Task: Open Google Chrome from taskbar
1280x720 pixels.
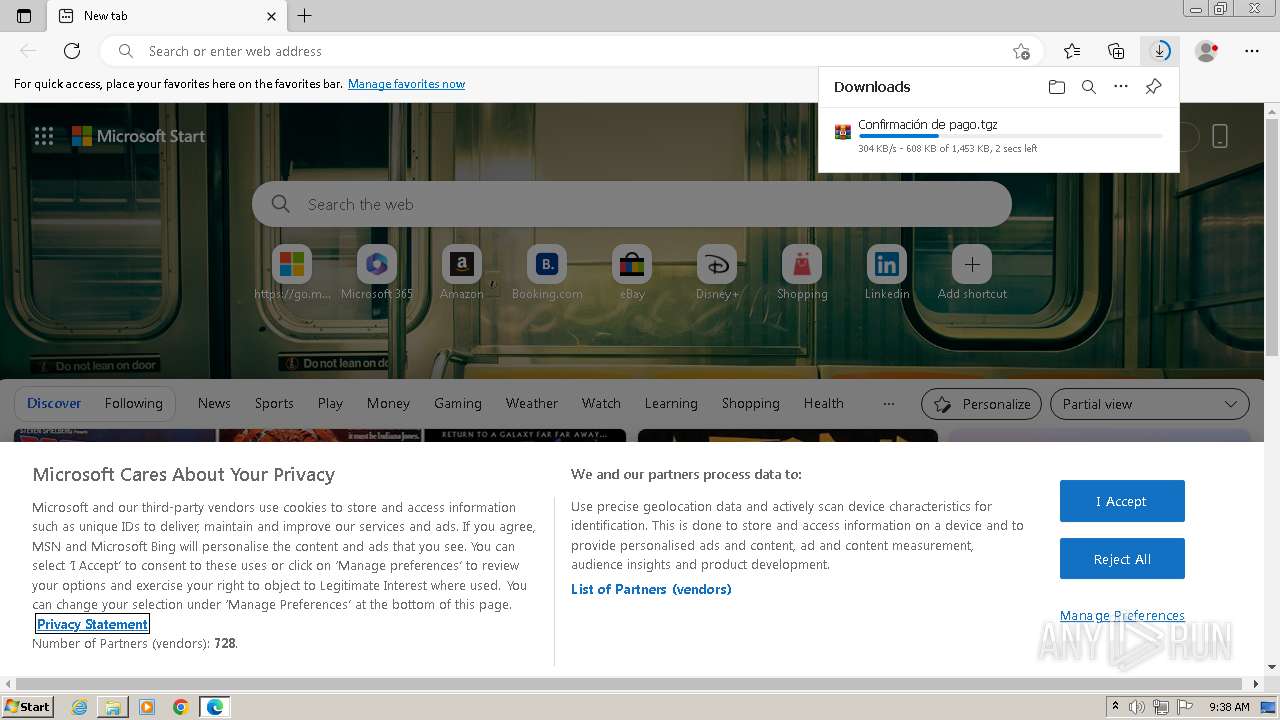Action: click(181, 707)
